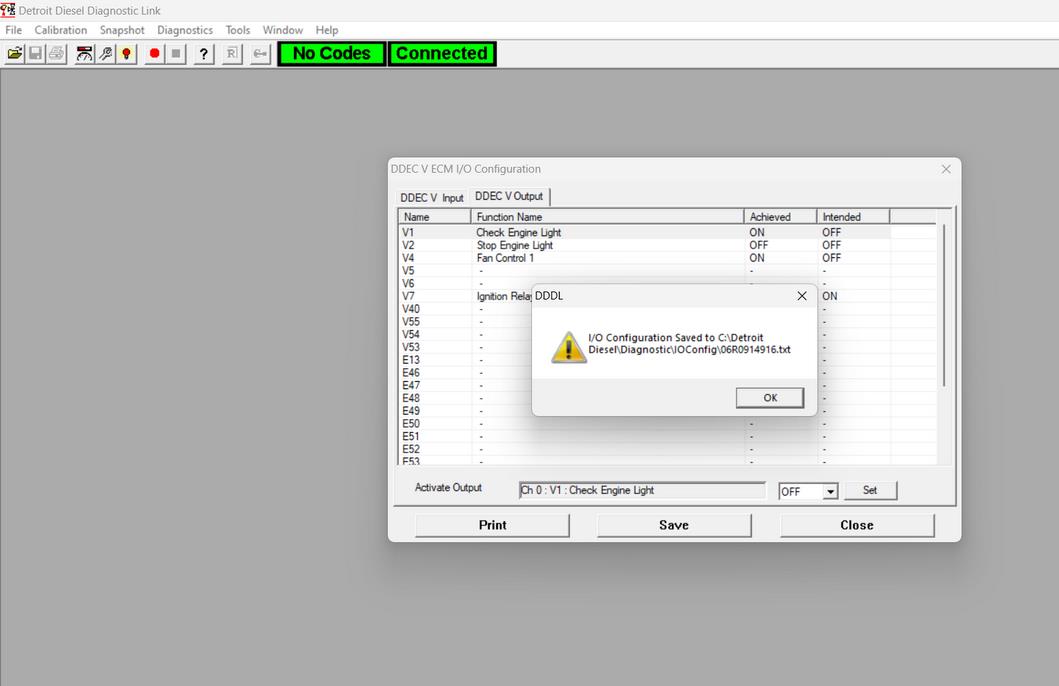Screen dimensions: 1059x686
Task: Switch to the DDEC V Input tab
Action: click(x=432, y=198)
